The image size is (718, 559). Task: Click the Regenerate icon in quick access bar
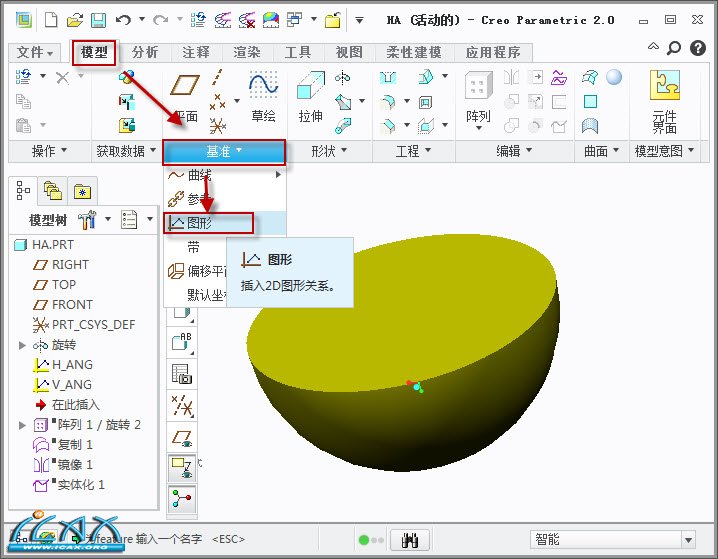tap(199, 20)
